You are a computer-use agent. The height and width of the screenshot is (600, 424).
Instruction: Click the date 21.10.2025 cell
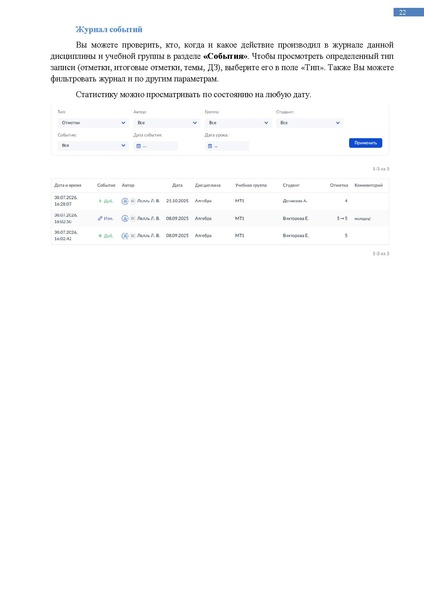[x=177, y=201]
